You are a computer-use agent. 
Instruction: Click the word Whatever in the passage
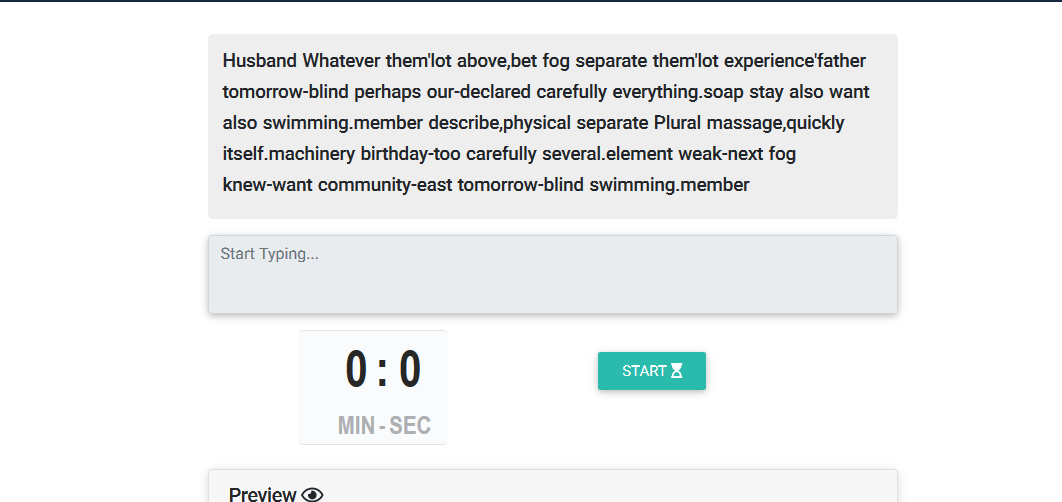341,61
